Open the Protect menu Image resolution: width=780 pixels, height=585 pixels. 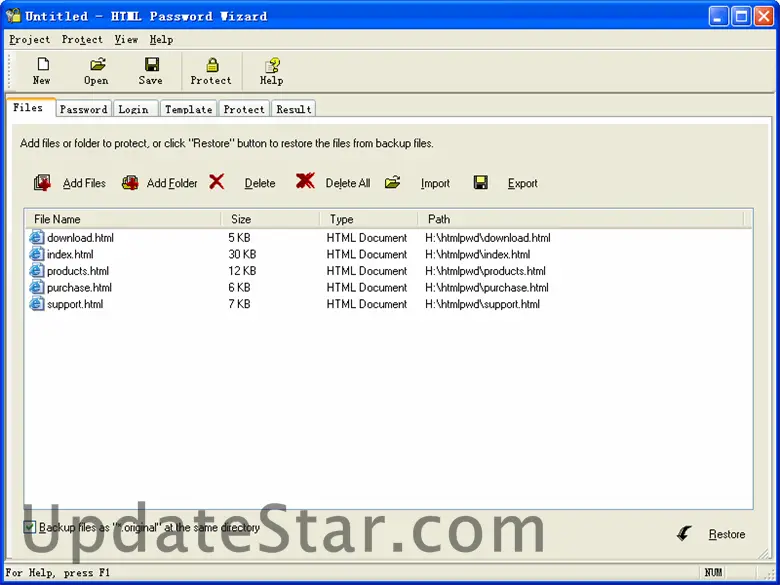(x=82, y=39)
